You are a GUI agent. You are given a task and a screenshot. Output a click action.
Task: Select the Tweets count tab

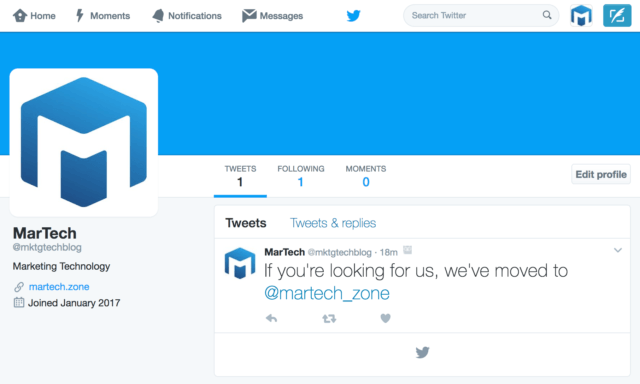240,176
